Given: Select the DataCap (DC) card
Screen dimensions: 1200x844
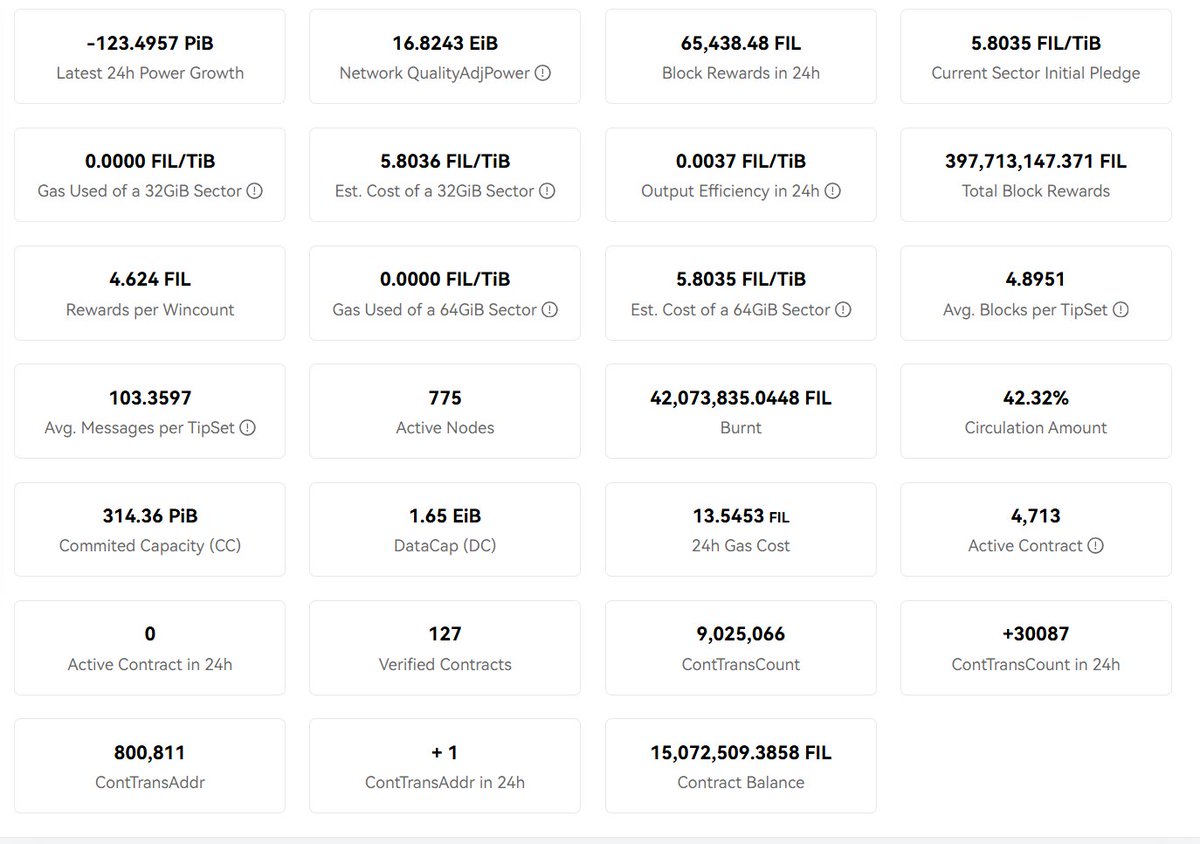Looking at the screenshot, I should tap(445, 529).
